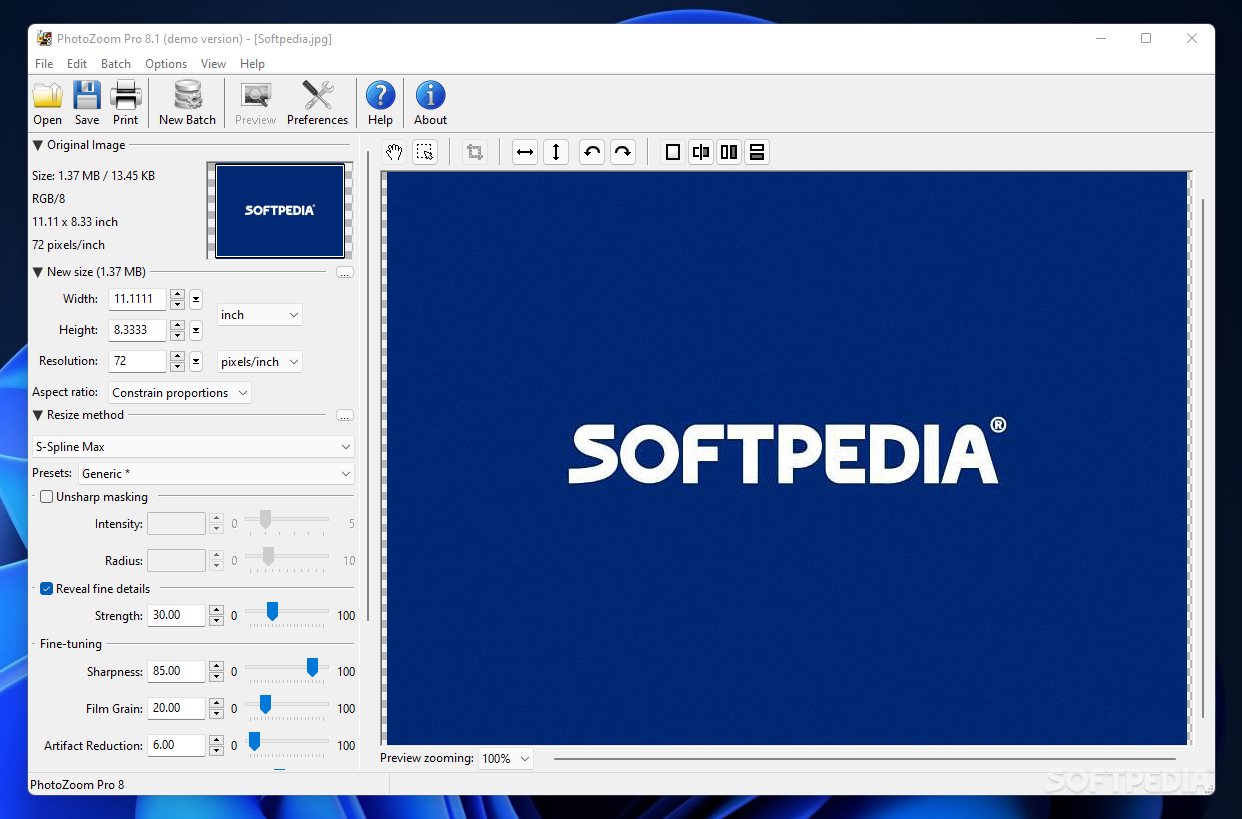1242x819 pixels.
Task: Open the Batch menu
Action: point(116,64)
